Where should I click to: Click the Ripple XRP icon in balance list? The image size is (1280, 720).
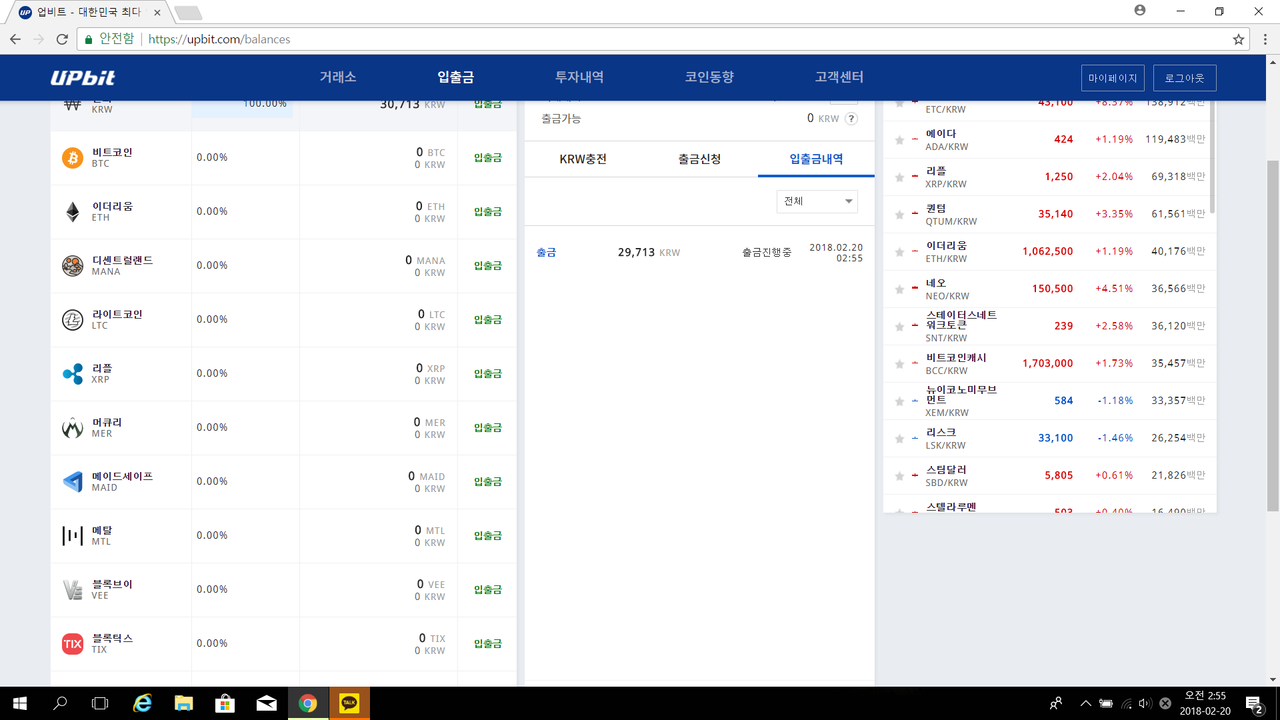click(72, 374)
